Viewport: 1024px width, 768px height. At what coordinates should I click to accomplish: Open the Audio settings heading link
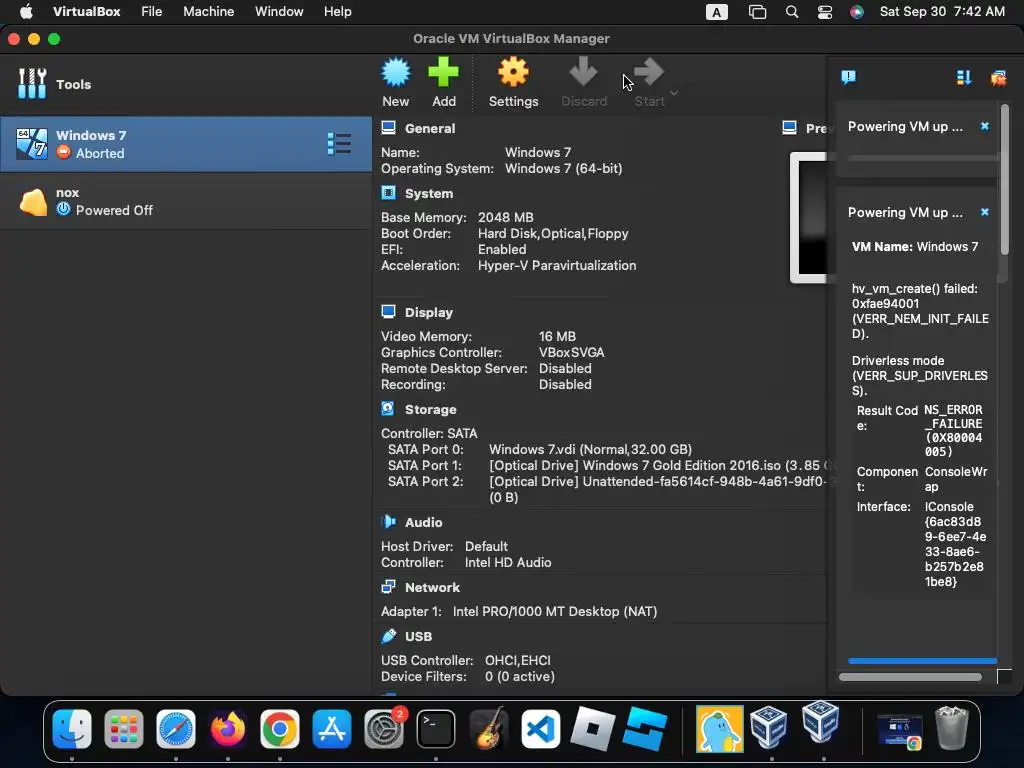pyautogui.click(x=423, y=522)
